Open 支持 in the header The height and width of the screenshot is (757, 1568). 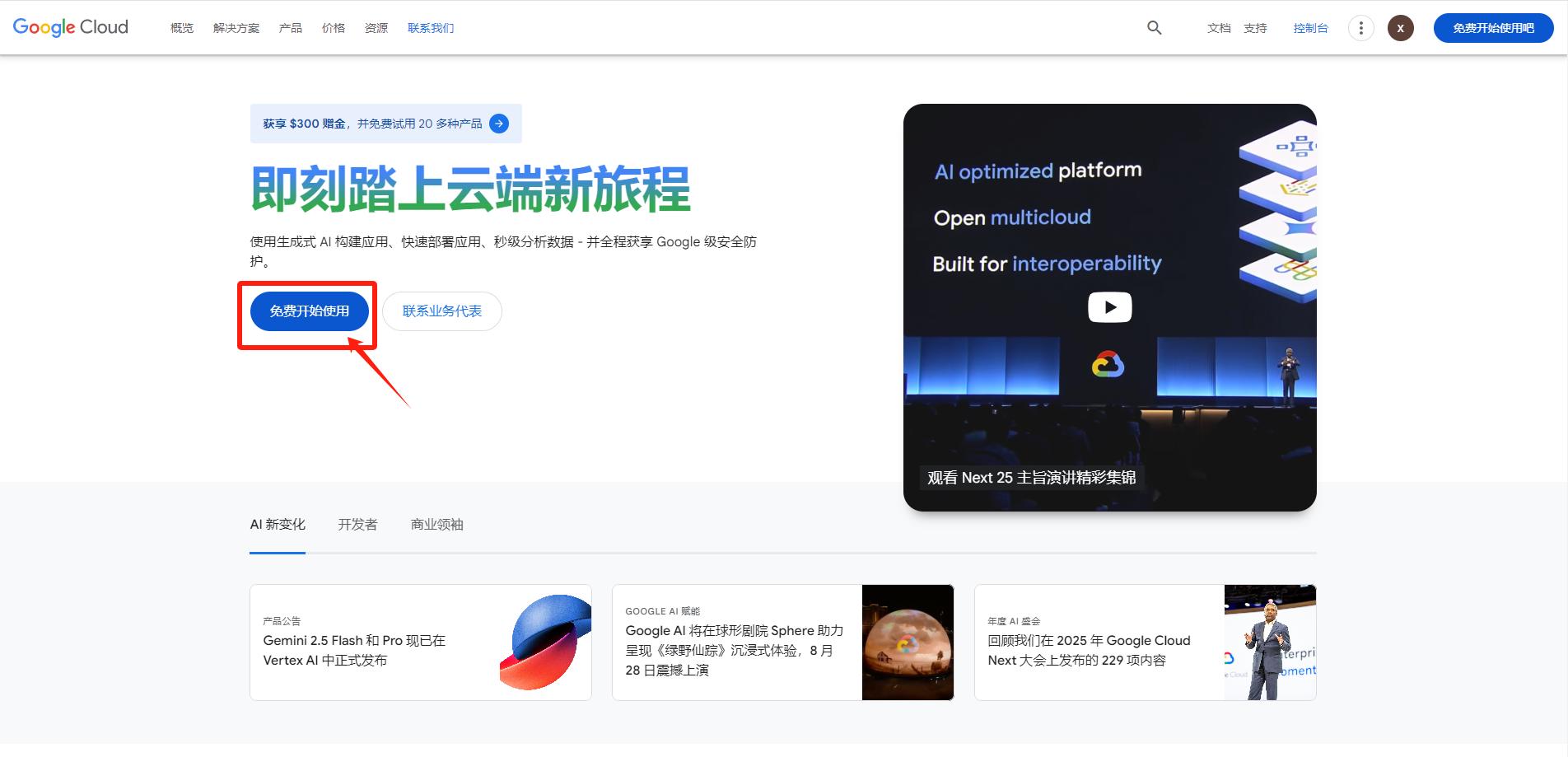1255,28
